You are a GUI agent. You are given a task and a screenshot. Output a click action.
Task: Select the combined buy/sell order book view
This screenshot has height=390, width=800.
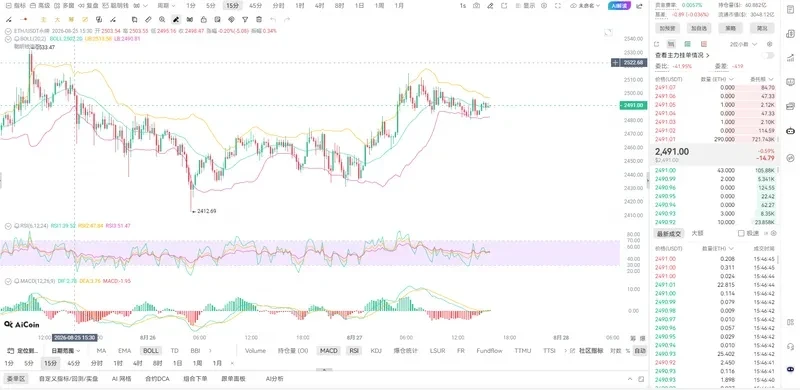pyautogui.click(x=671, y=44)
